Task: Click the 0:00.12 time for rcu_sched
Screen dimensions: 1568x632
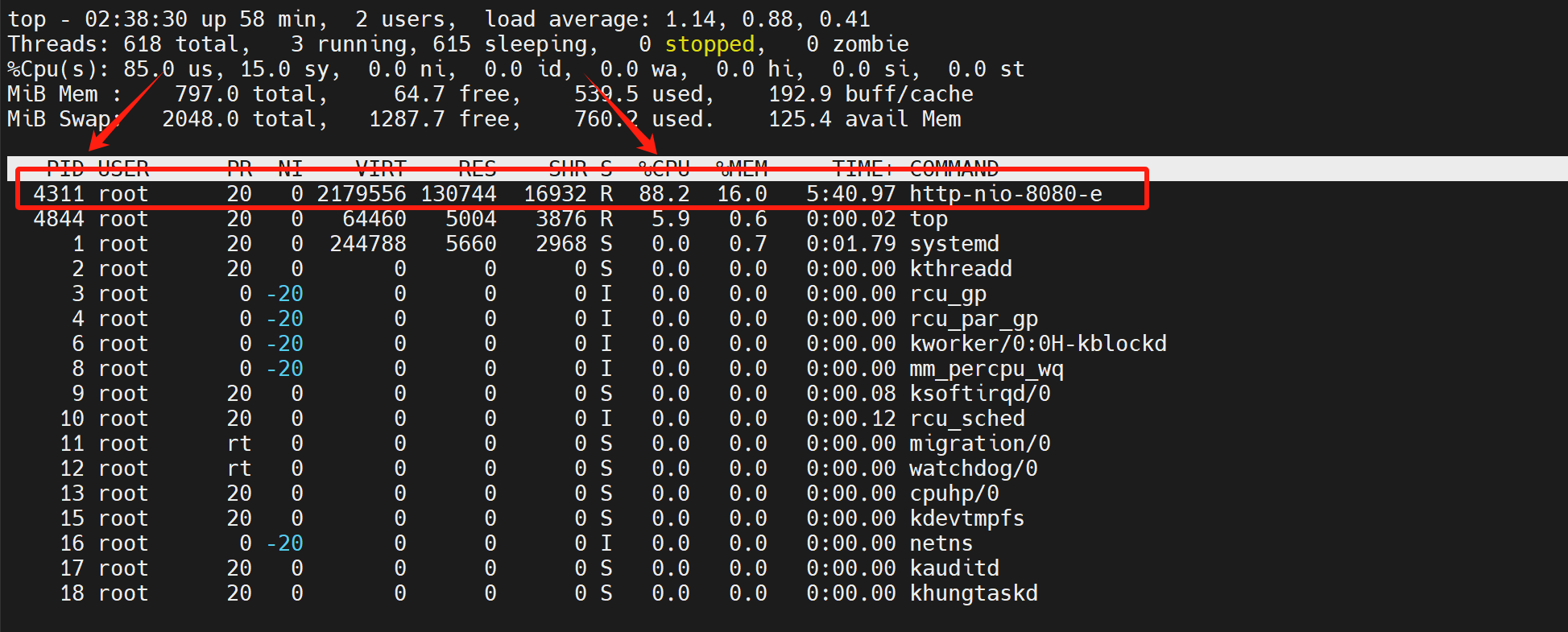Action: pyautogui.click(x=851, y=419)
